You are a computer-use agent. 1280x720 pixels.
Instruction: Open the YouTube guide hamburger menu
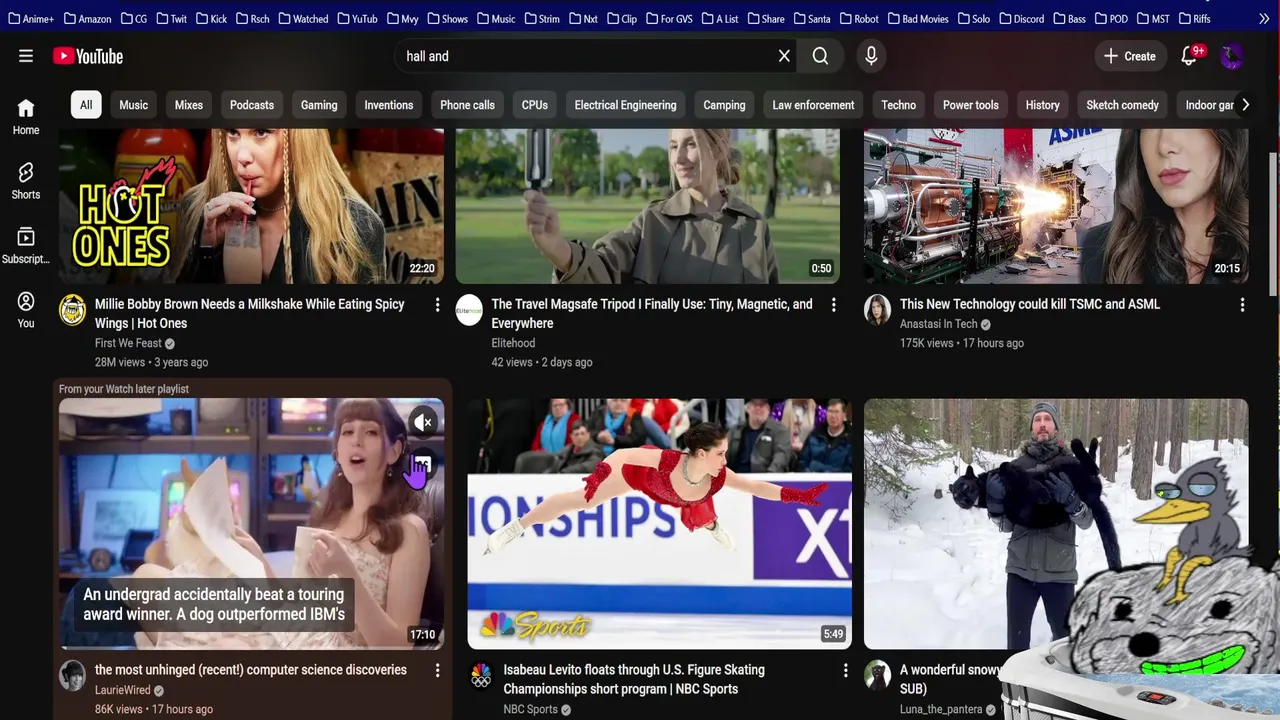click(26, 56)
